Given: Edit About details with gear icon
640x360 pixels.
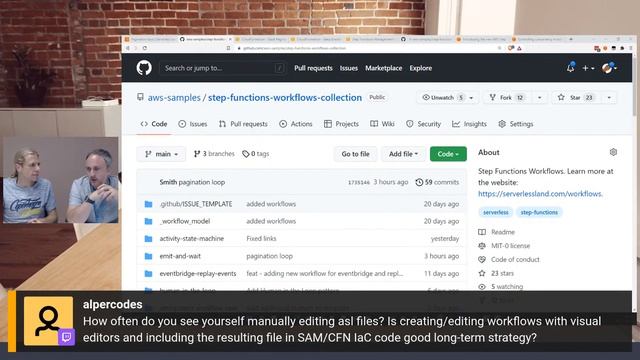Looking at the screenshot, I should (x=613, y=152).
